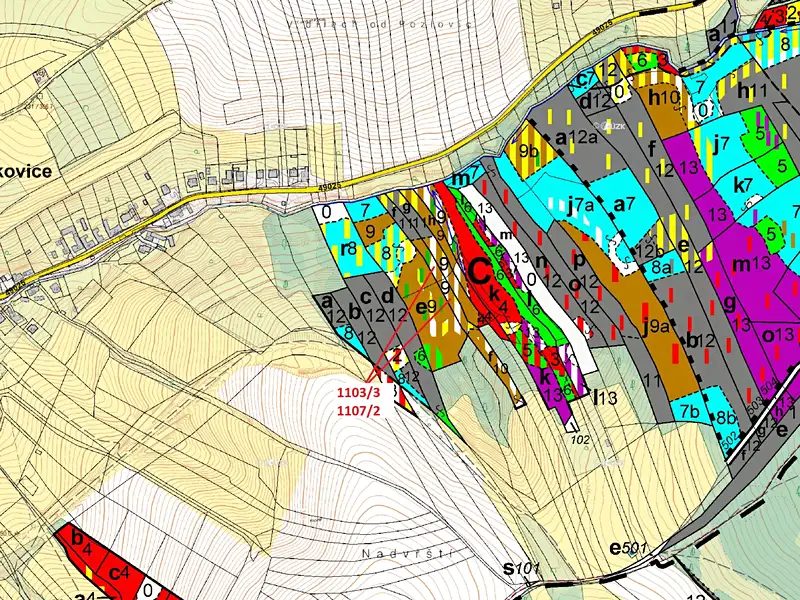This screenshot has width=800, height=600.
Task: Click the gray strip label f12
Action: [659, 157]
